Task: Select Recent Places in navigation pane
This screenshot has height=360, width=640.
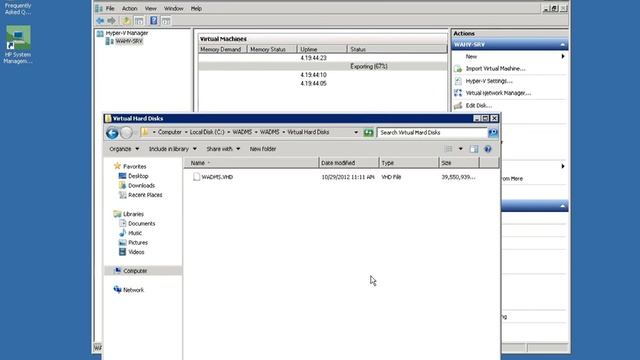Action: pyautogui.click(x=145, y=195)
